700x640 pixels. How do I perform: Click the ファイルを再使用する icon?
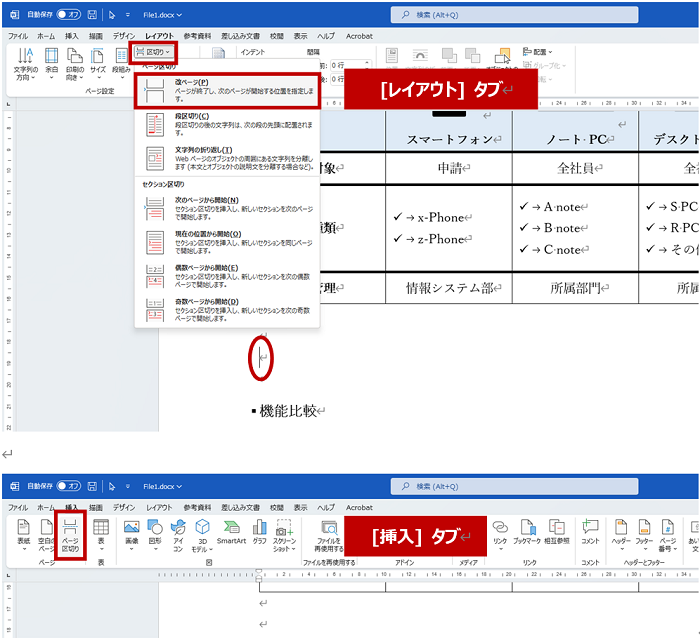click(x=330, y=535)
